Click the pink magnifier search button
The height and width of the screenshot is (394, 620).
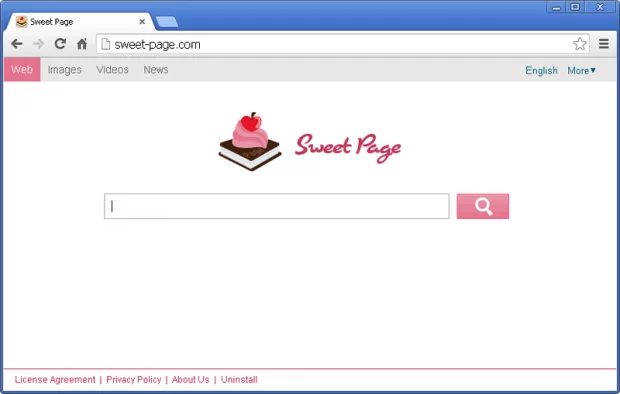[x=482, y=206]
